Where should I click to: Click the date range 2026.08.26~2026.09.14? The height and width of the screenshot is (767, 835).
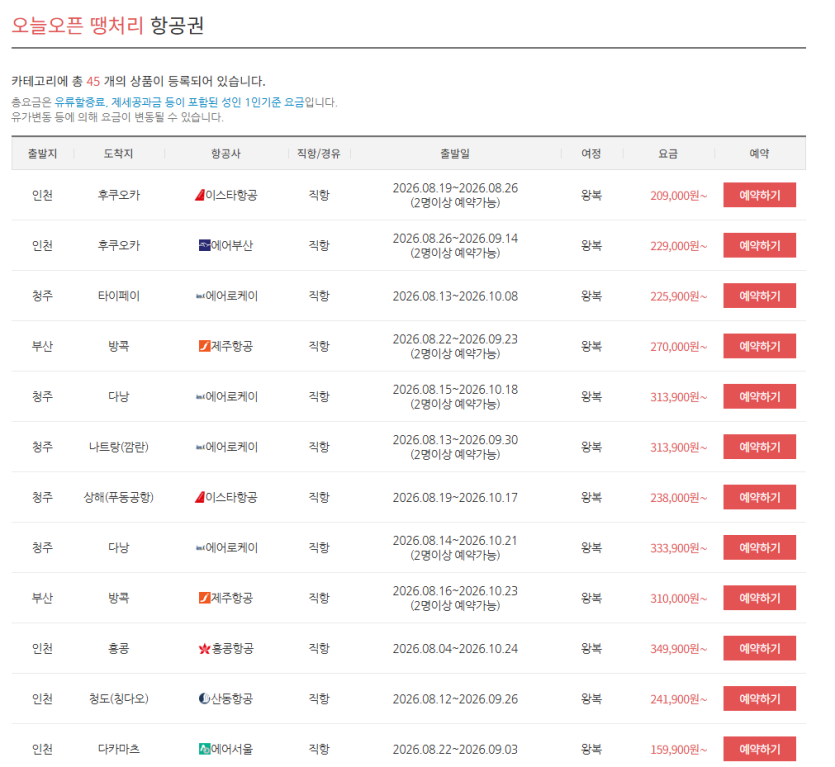[455, 238]
